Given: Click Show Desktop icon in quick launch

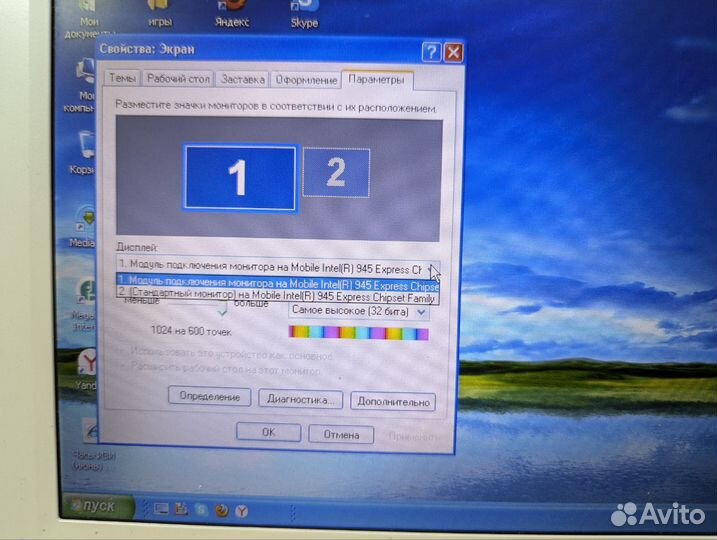Looking at the screenshot, I should point(161,510).
